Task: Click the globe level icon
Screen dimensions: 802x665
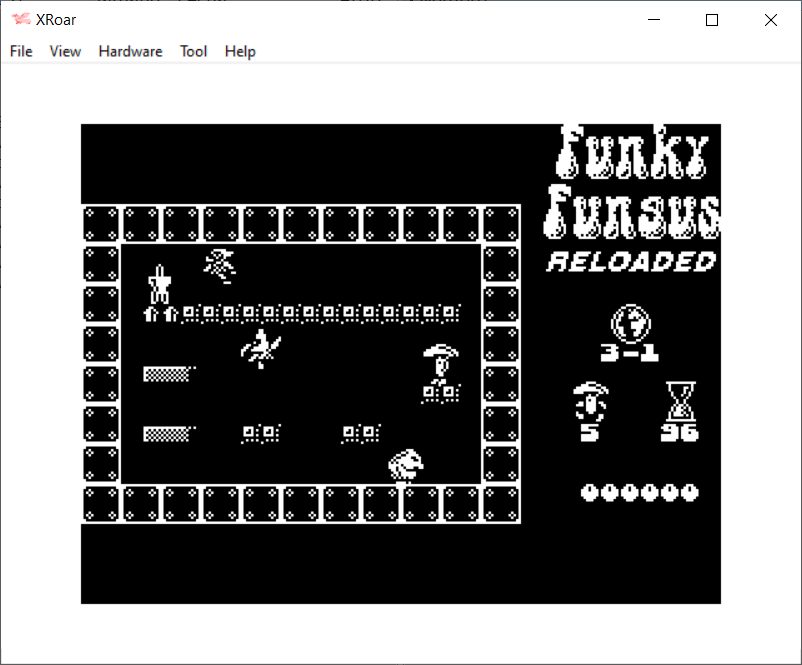Action: point(630,323)
